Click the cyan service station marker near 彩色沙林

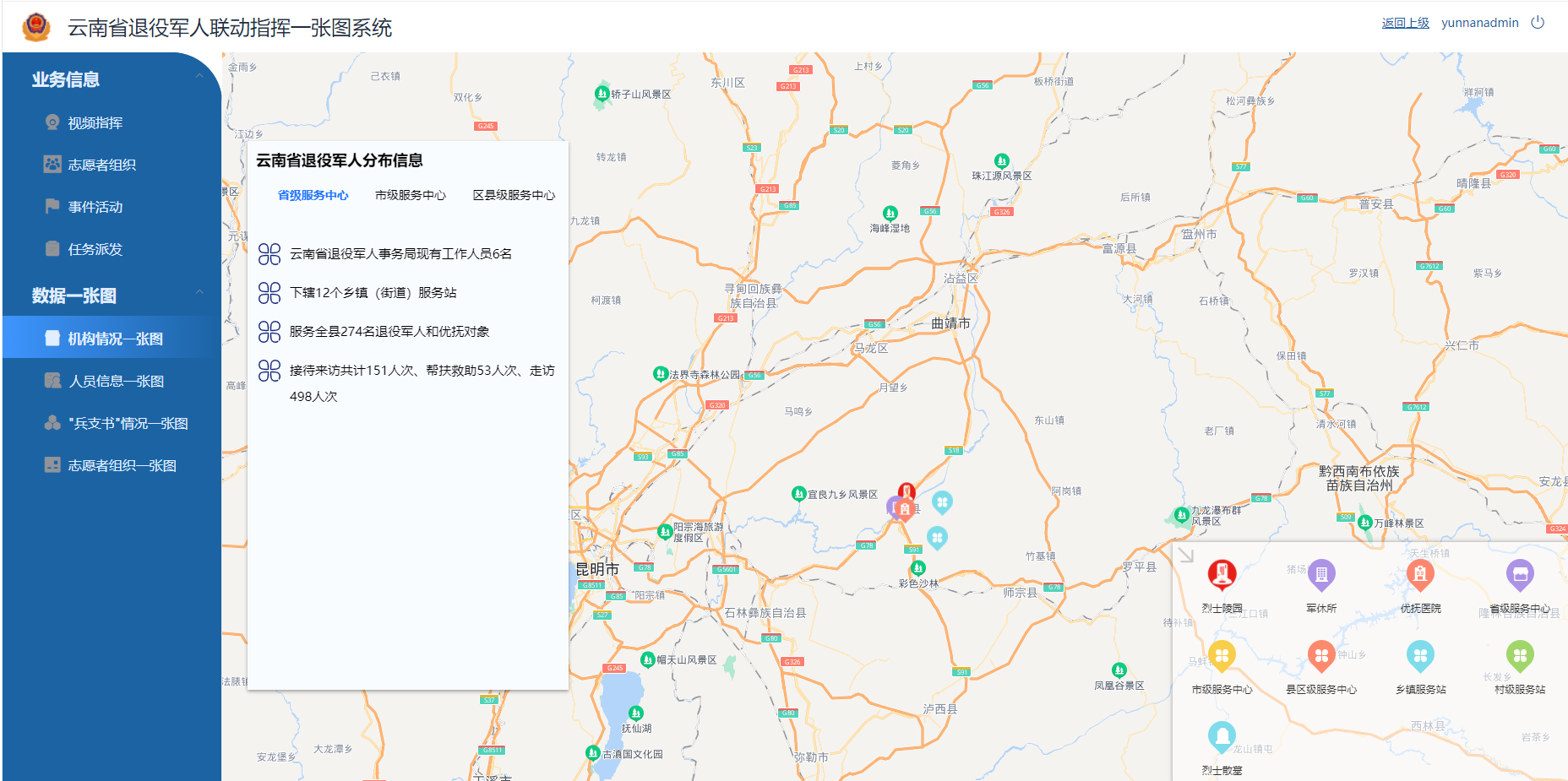[x=937, y=537]
